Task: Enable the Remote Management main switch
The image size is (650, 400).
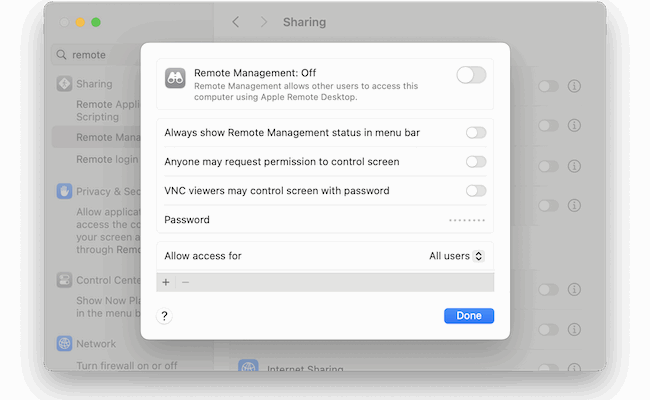Action: coord(471,75)
